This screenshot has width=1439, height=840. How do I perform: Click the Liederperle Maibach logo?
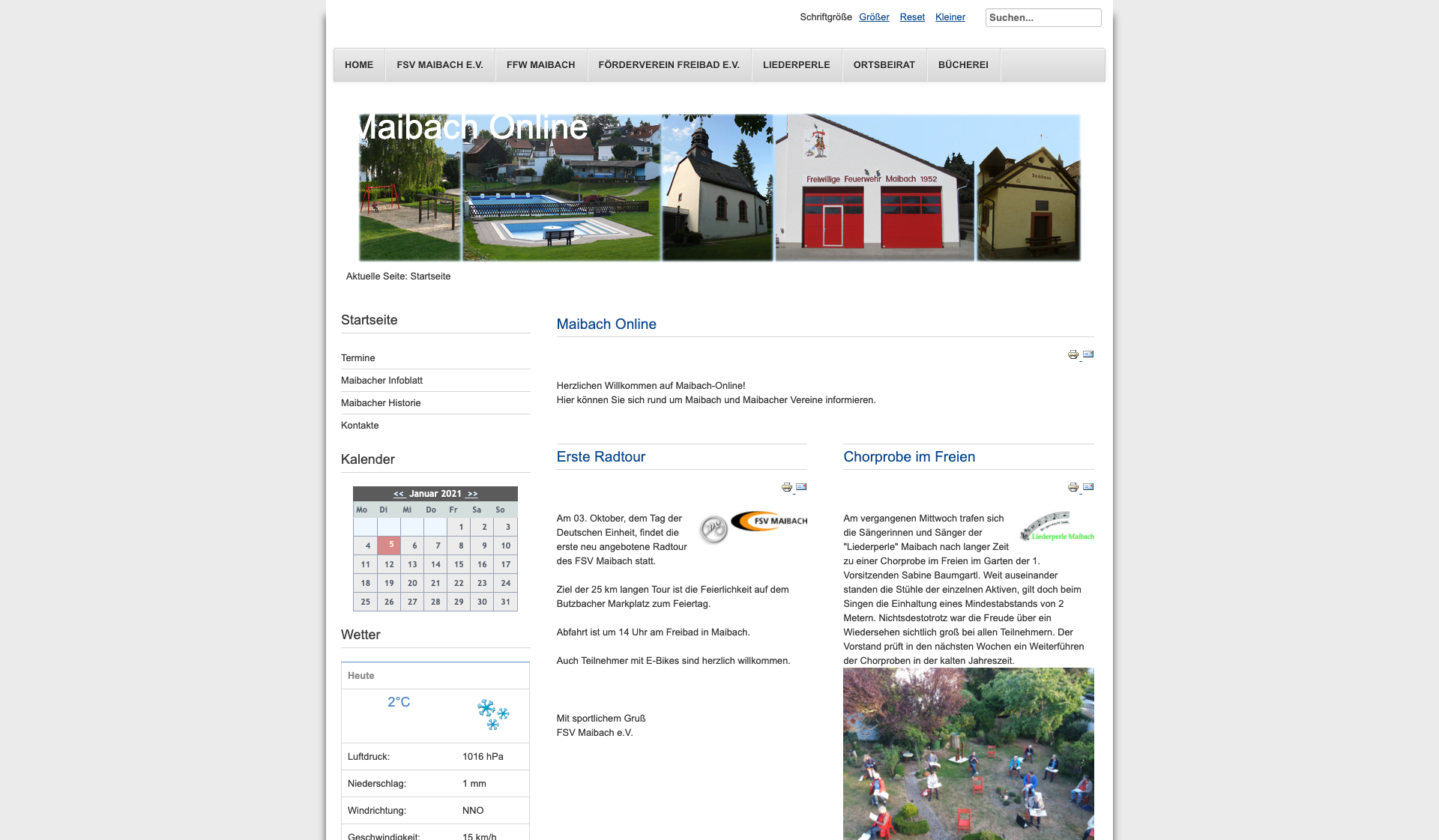tap(1057, 527)
